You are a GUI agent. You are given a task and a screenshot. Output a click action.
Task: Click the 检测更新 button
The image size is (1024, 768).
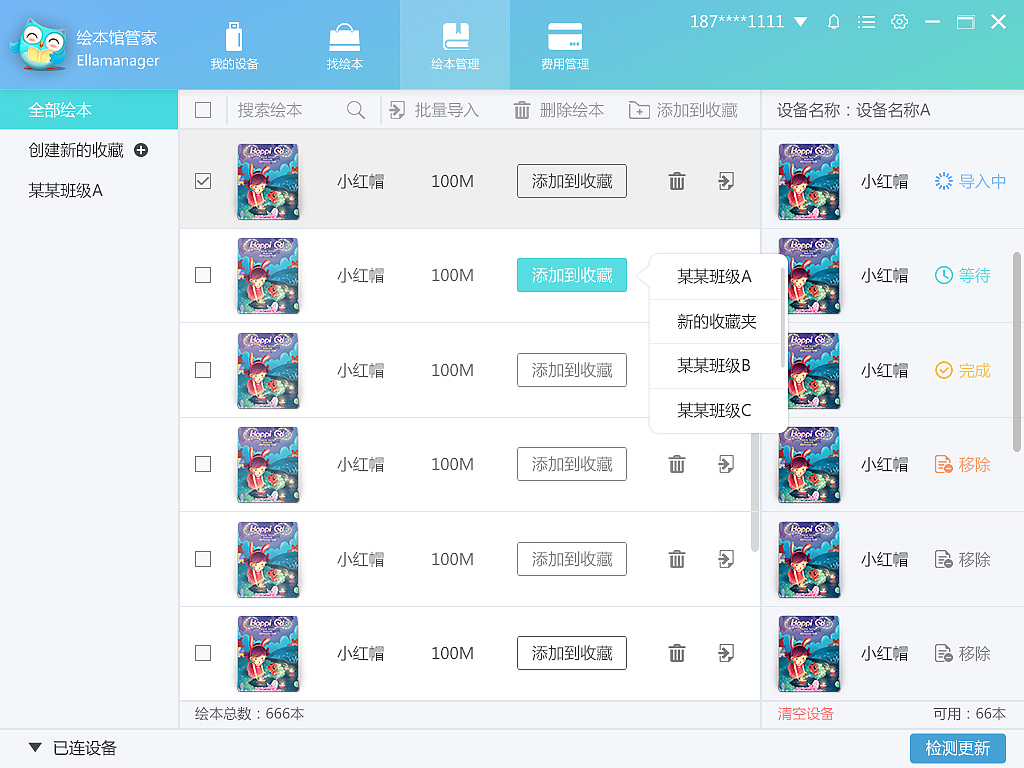[957, 748]
